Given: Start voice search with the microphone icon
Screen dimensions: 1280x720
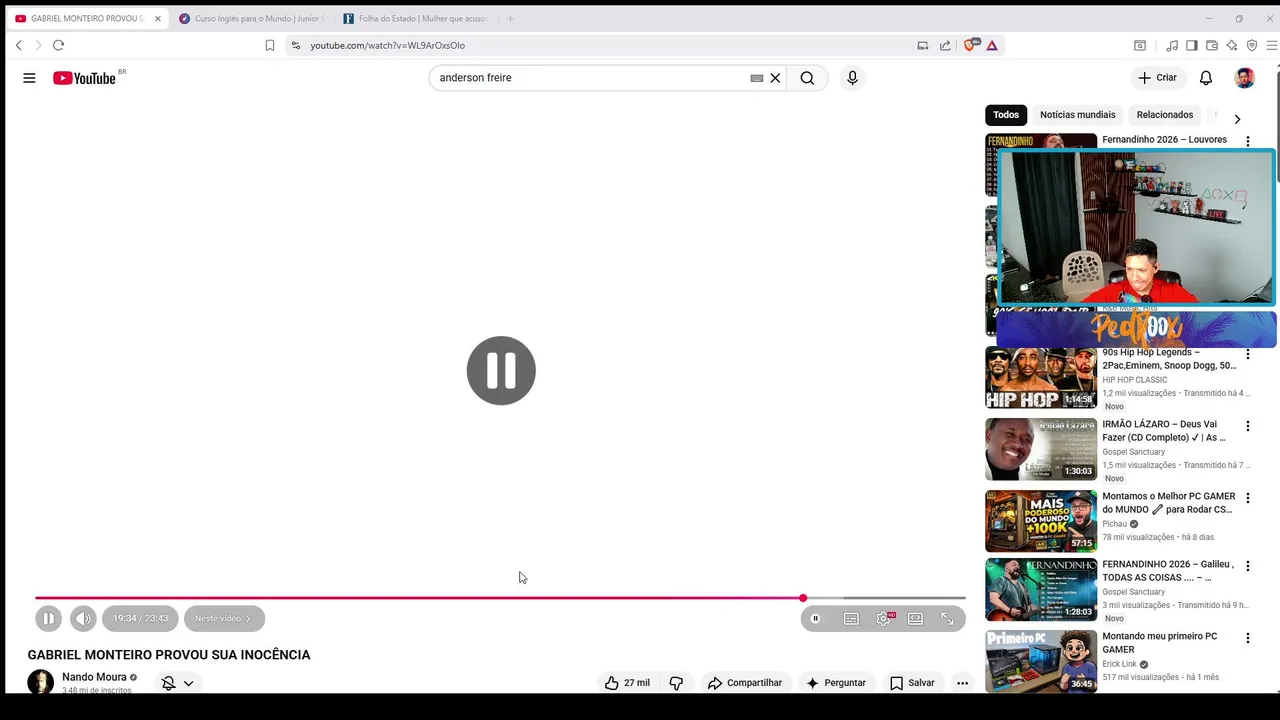Looking at the screenshot, I should click(x=852, y=78).
